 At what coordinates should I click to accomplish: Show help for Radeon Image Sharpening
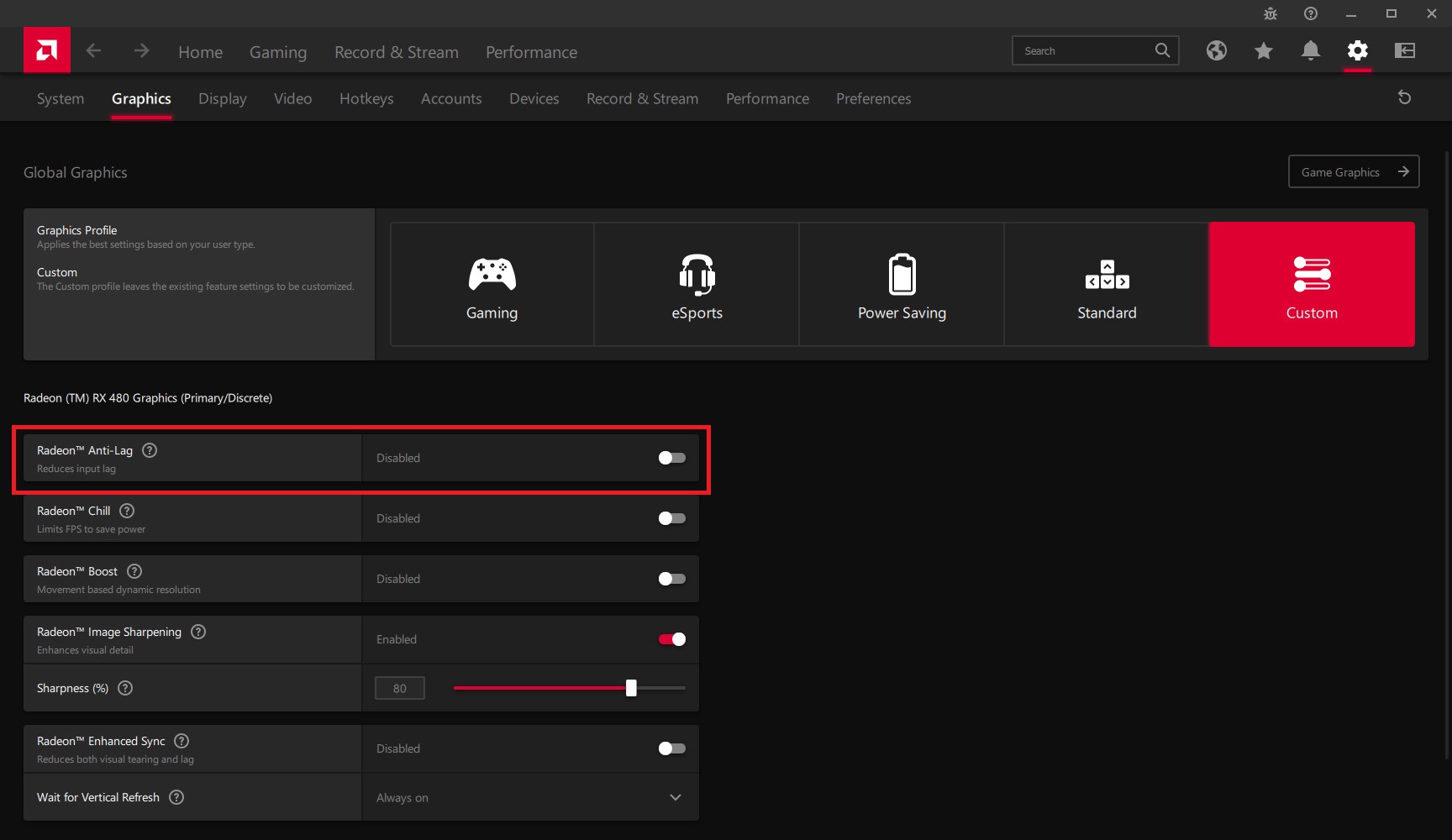[x=198, y=632]
